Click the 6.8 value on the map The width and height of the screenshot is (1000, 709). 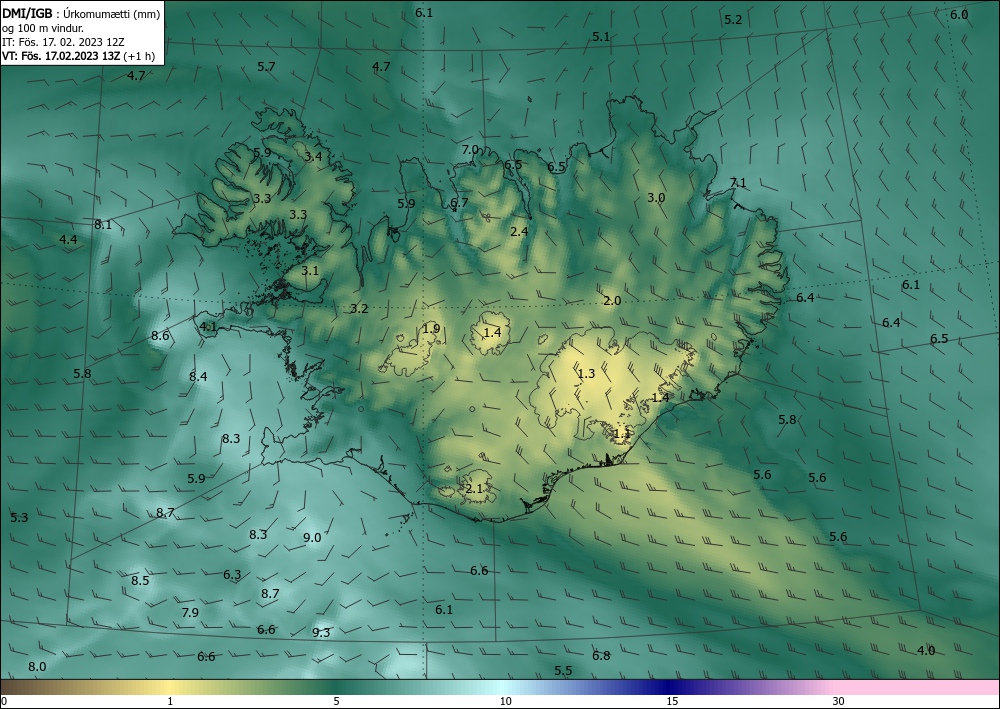coord(601,655)
